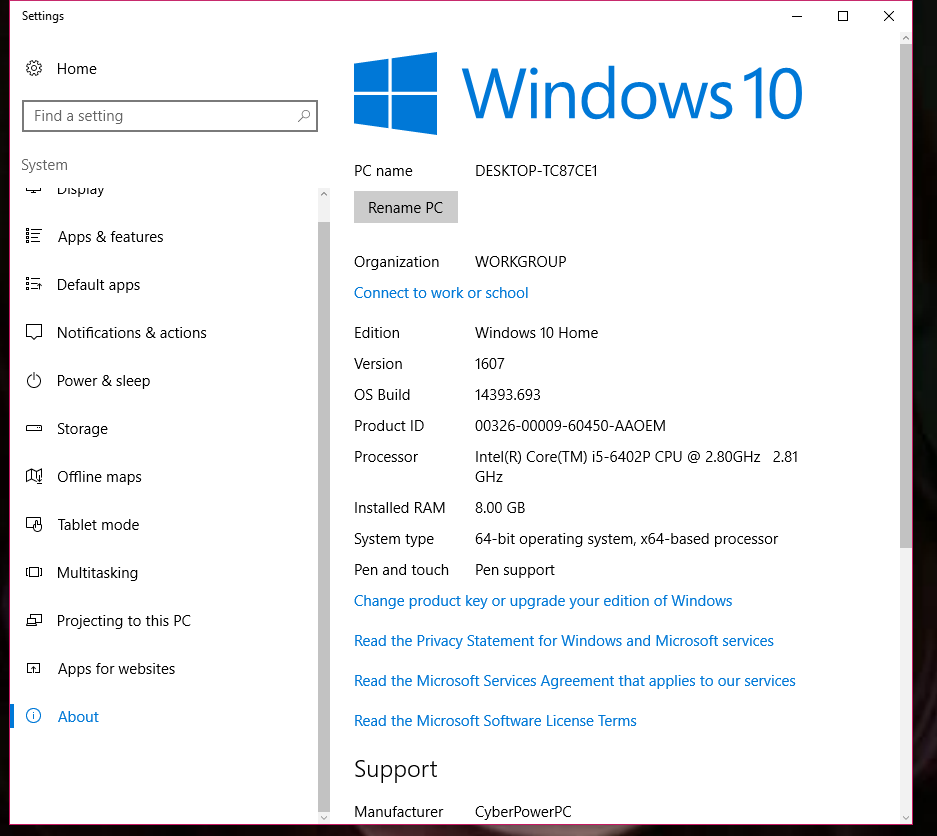This screenshot has width=937, height=836.
Task: Click the Default apps icon
Action: coord(34,285)
